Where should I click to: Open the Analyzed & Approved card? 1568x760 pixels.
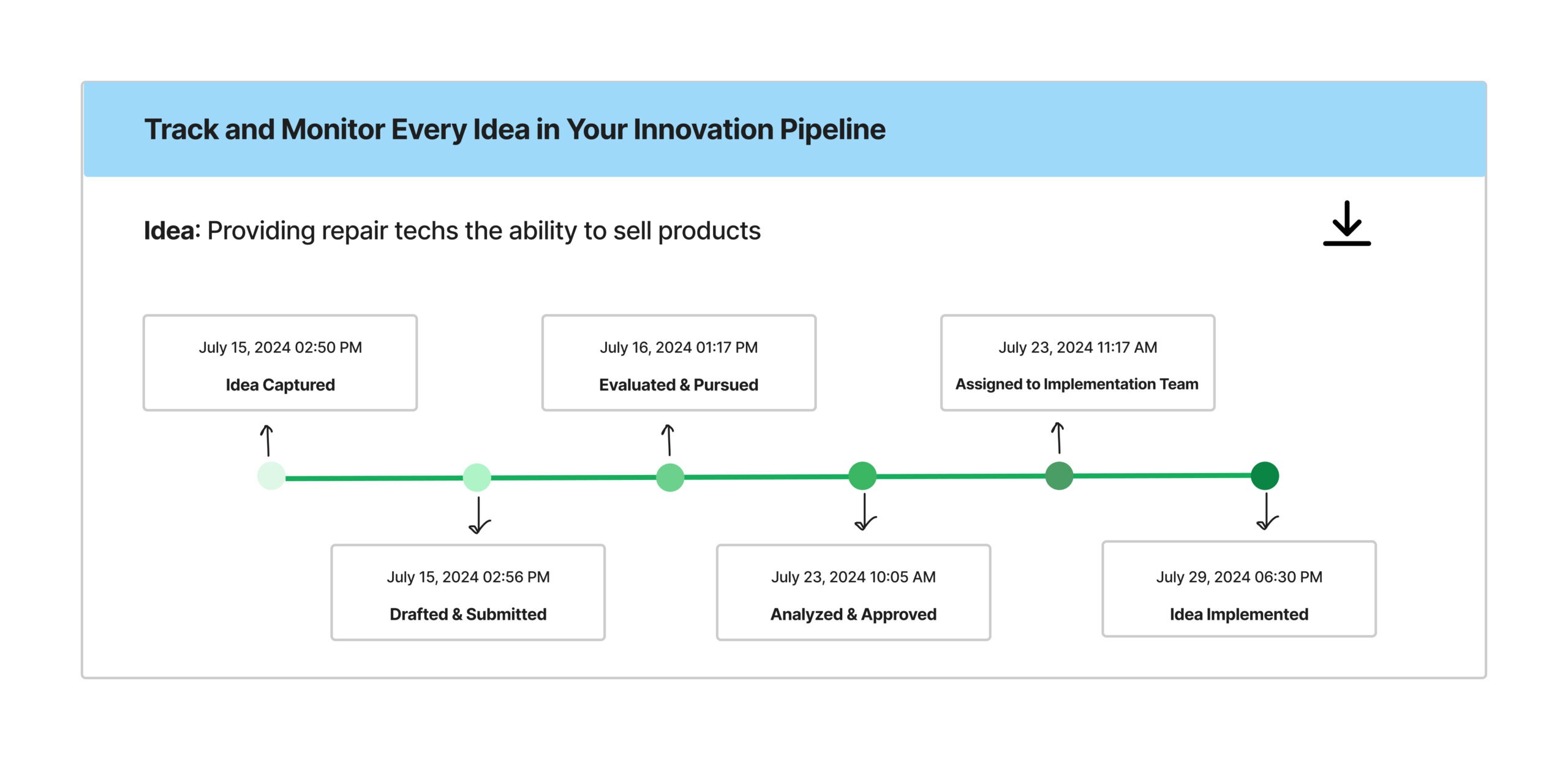click(853, 592)
